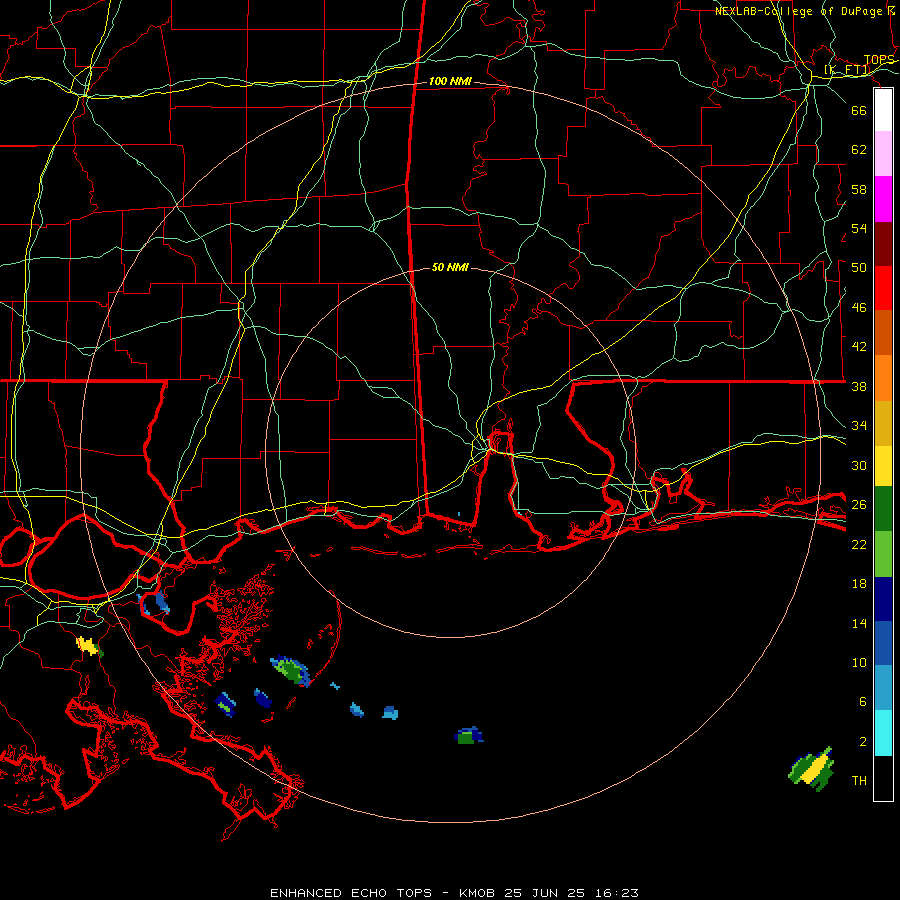Click the light blue legend swatch
Viewport: 900px width, 900px height.
pyautogui.click(x=883, y=688)
